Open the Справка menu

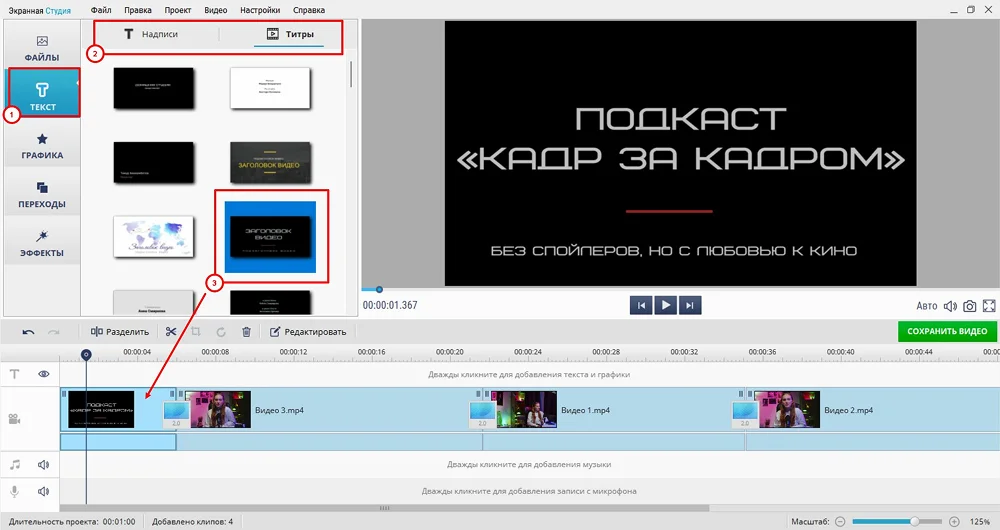(309, 10)
